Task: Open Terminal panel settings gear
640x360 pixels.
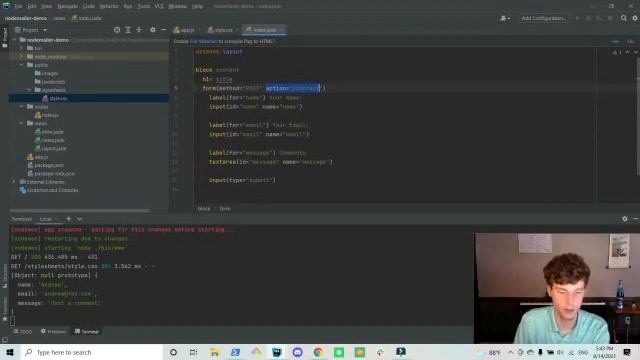Action: [625, 219]
